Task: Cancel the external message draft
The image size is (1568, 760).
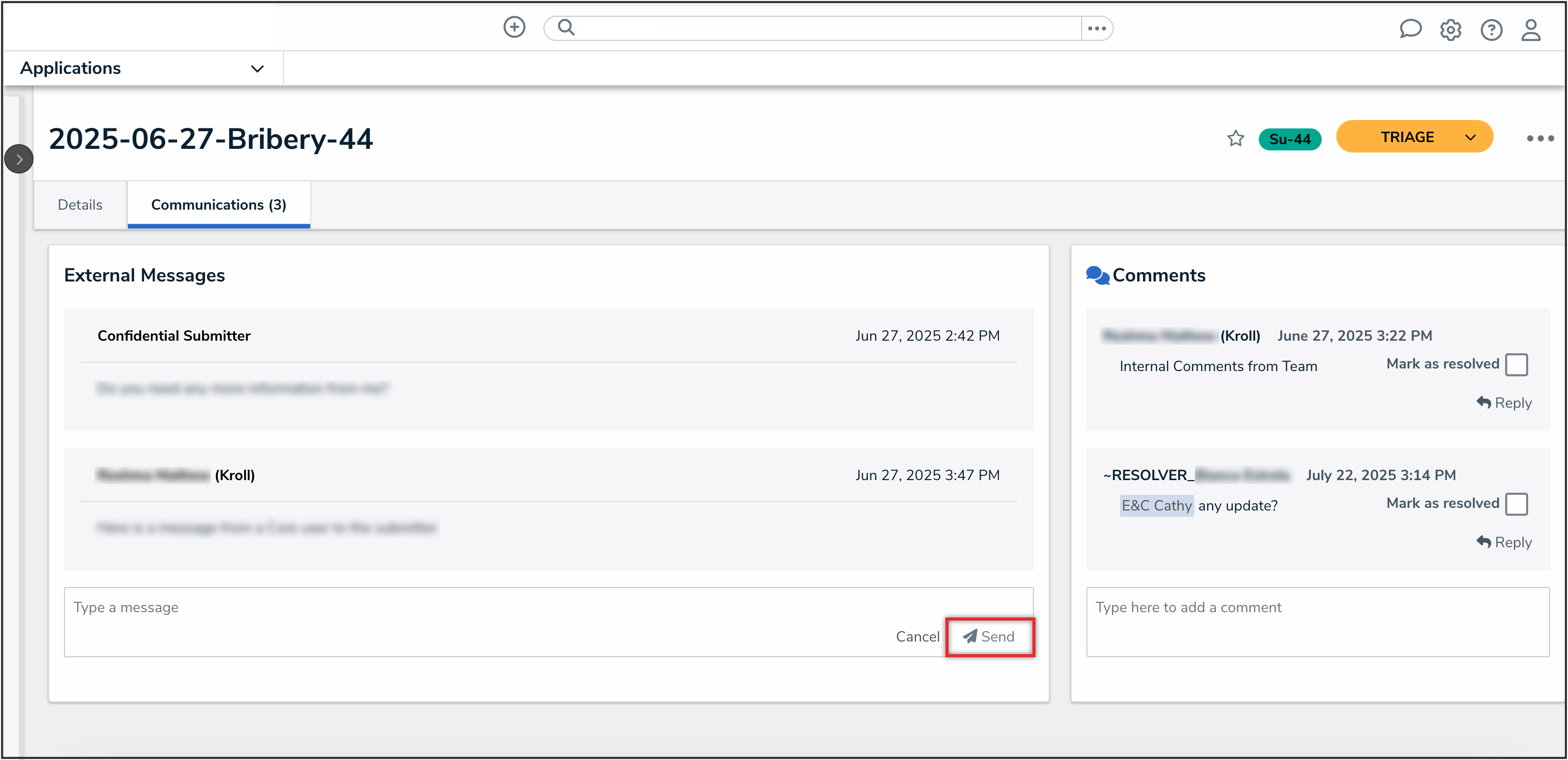Action: pyautogui.click(x=917, y=637)
